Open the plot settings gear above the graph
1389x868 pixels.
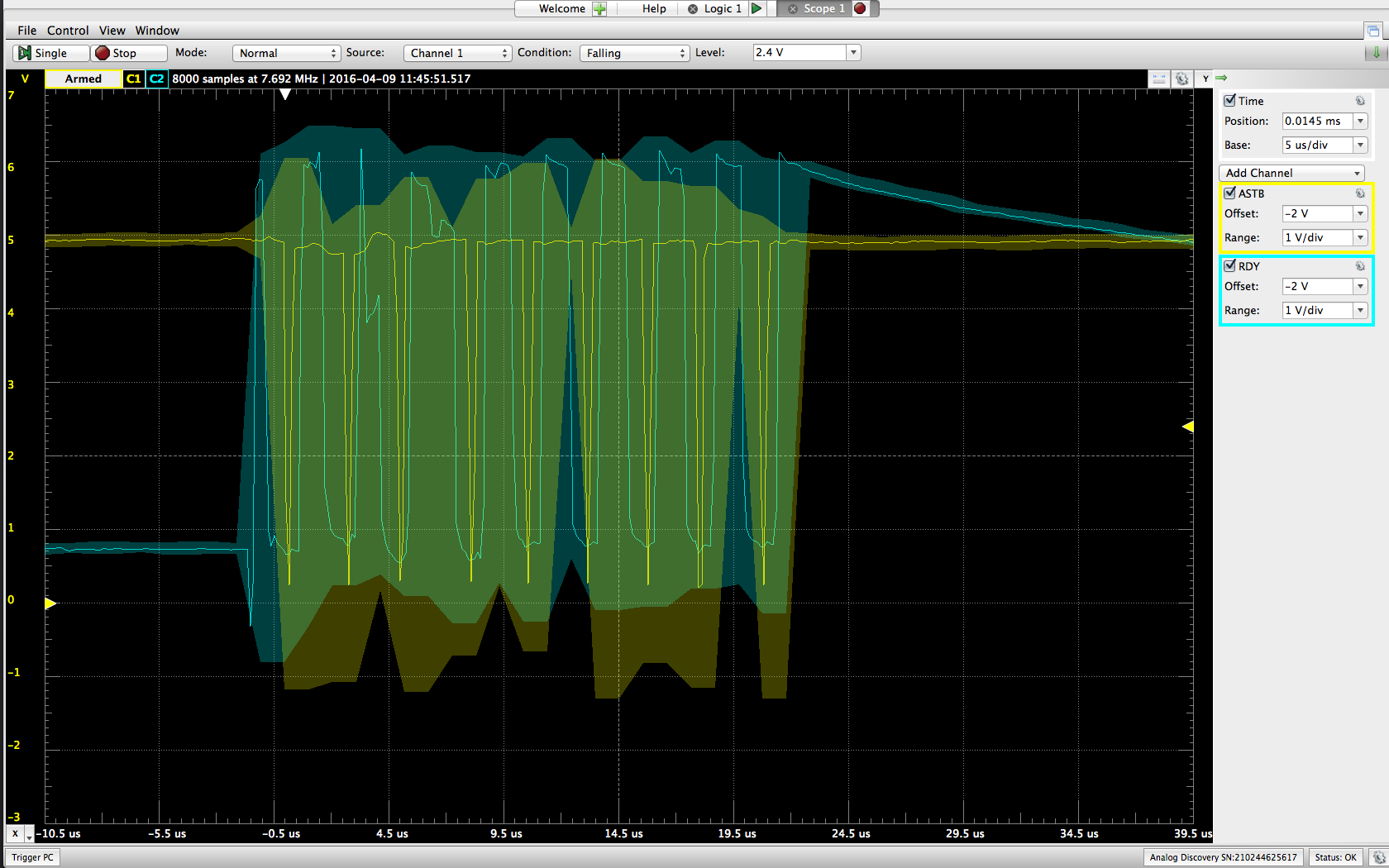[x=1182, y=79]
